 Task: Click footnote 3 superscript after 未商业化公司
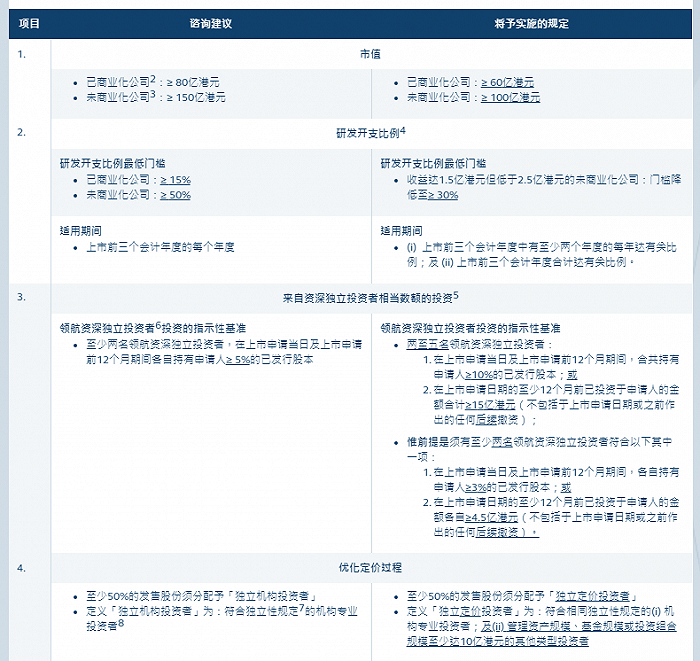(x=153, y=94)
